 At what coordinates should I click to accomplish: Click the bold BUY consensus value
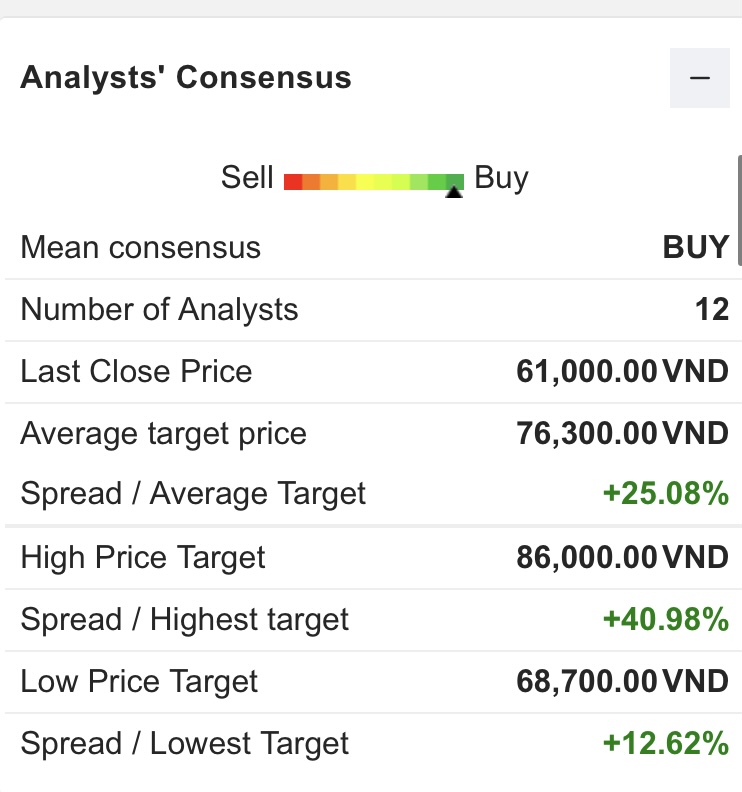coord(696,248)
